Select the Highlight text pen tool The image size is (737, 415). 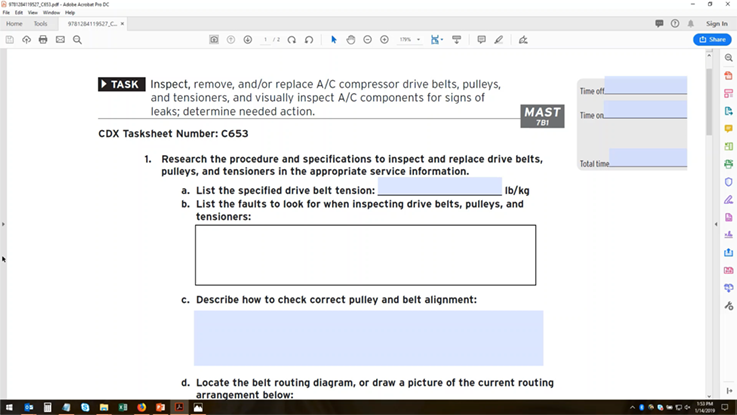click(501, 39)
